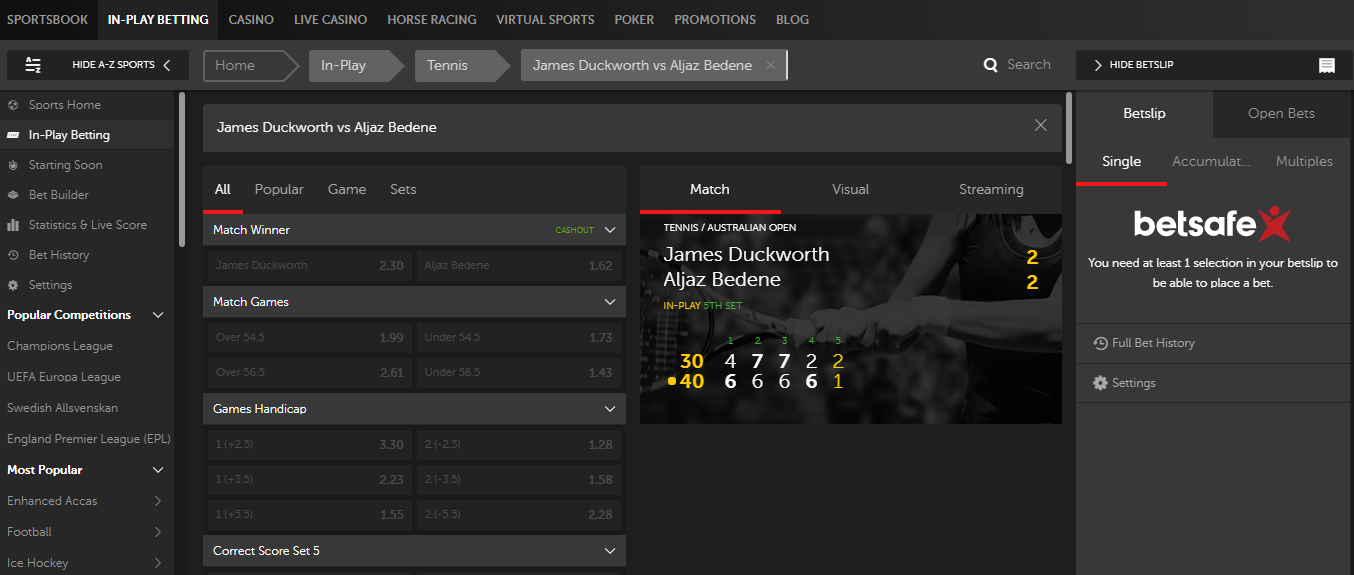1354x575 pixels.
Task: Go to Horse Racing section
Action: pos(432,19)
